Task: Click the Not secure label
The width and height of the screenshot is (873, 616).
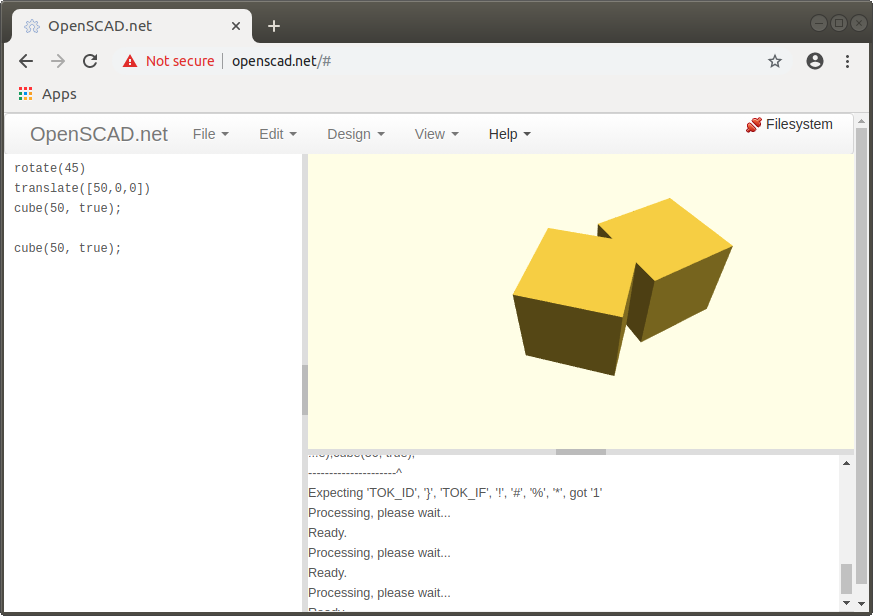Action: [x=180, y=61]
